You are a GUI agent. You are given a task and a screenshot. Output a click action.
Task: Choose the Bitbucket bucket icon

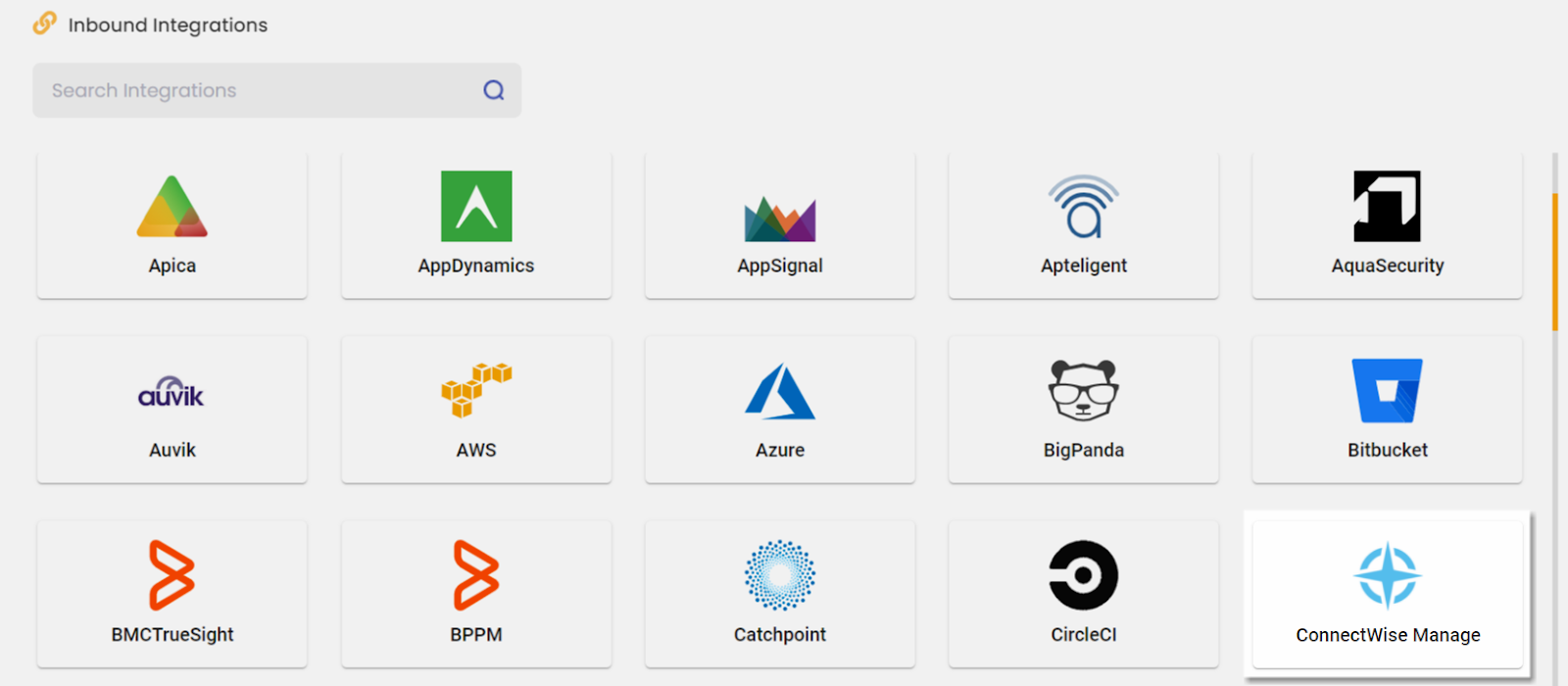[x=1387, y=390]
